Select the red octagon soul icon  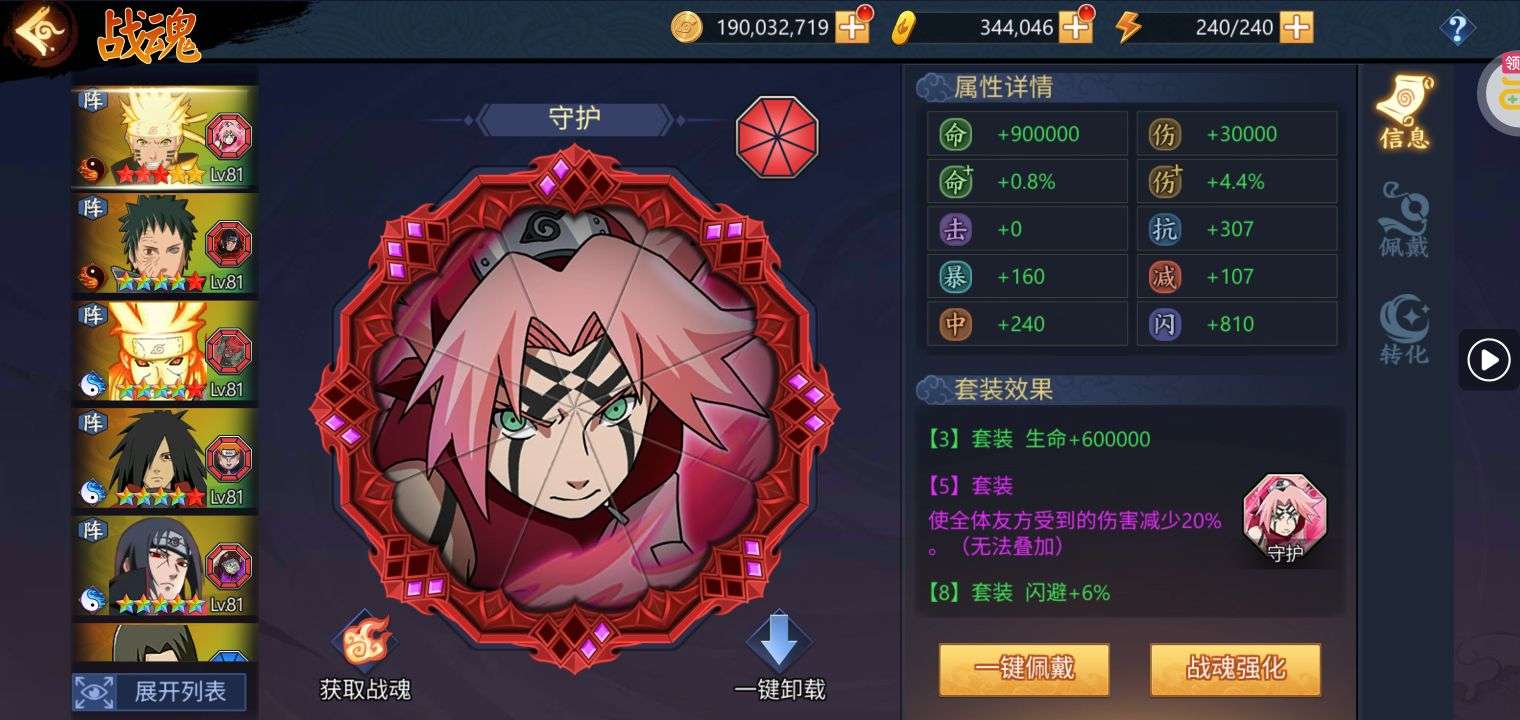(777, 136)
